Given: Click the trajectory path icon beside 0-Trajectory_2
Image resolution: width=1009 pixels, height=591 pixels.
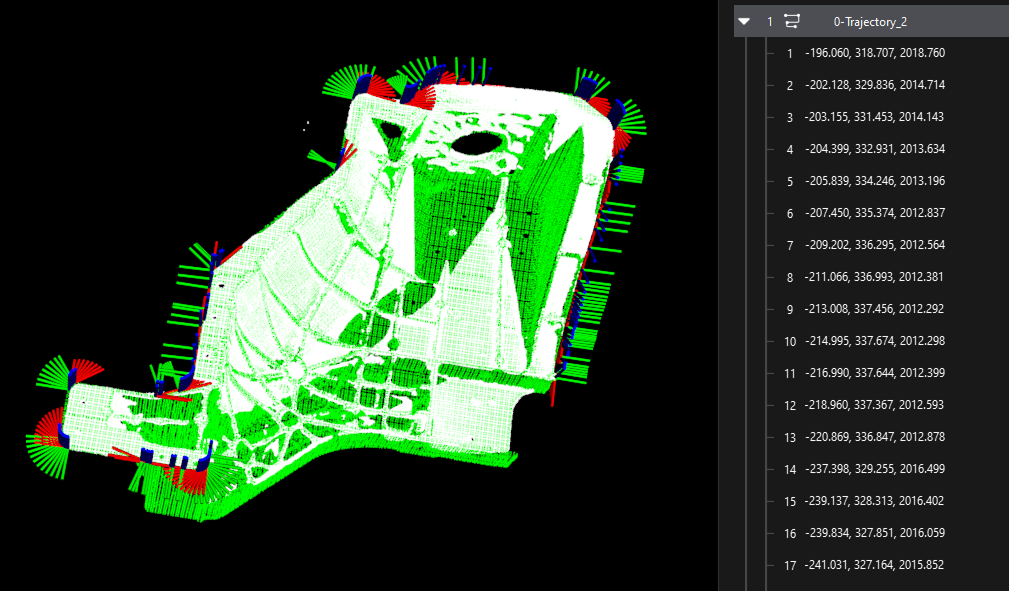Looking at the screenshot, I should click(x=790, y=20).
